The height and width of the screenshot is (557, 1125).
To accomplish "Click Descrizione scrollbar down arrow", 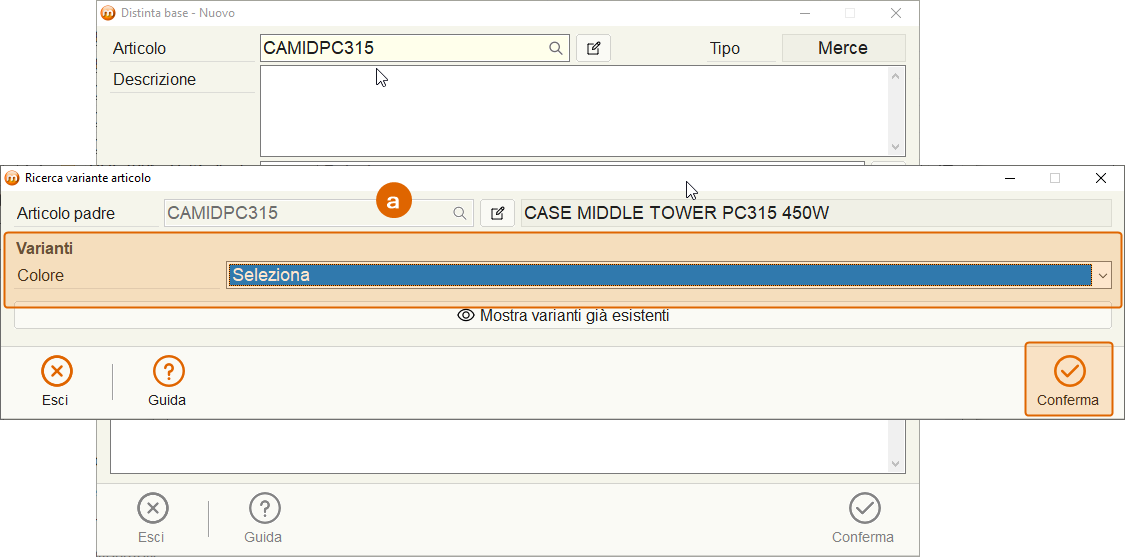I will point(895,146).
